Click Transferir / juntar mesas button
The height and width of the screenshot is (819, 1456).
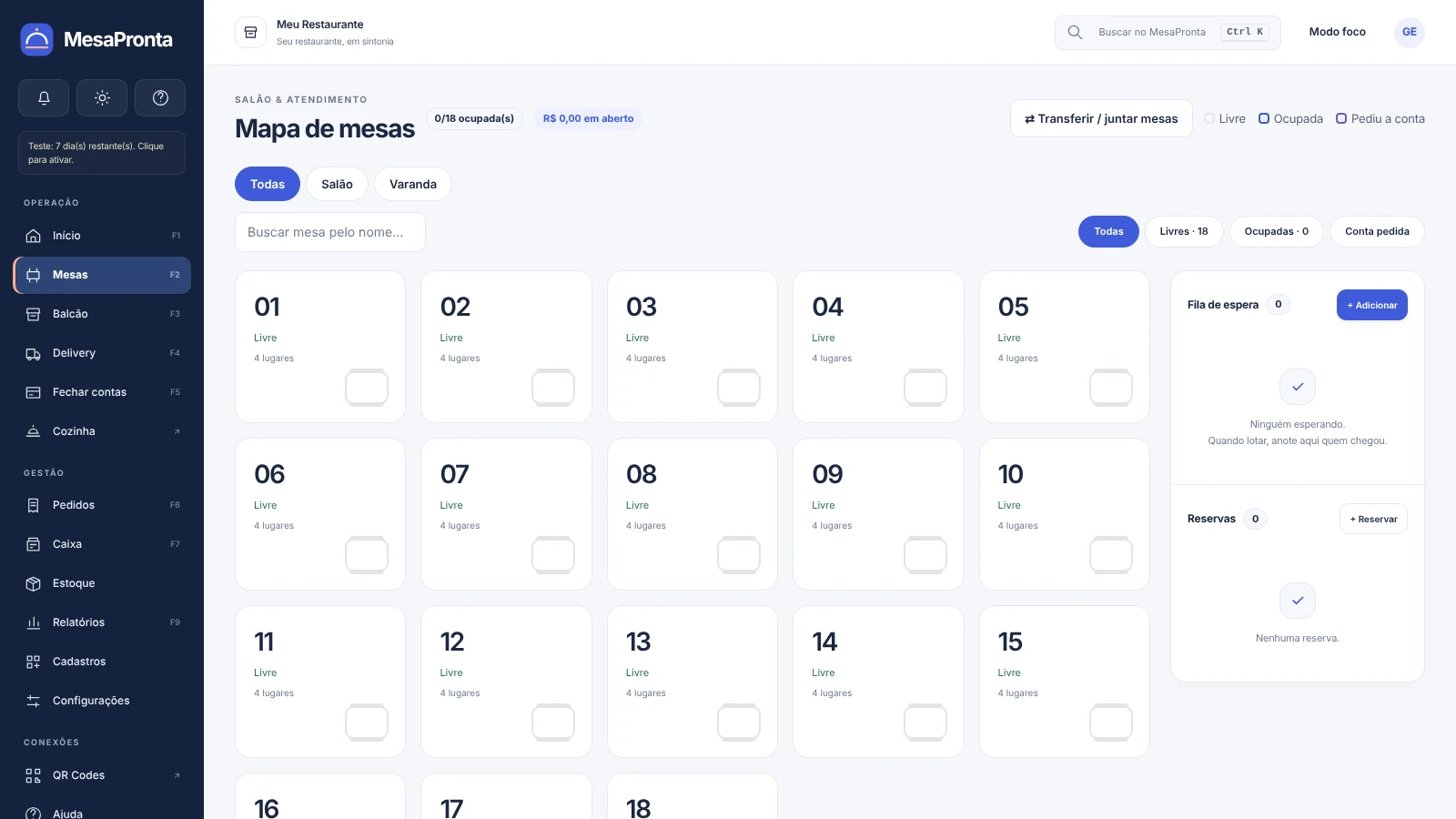tap(1101, 118)
